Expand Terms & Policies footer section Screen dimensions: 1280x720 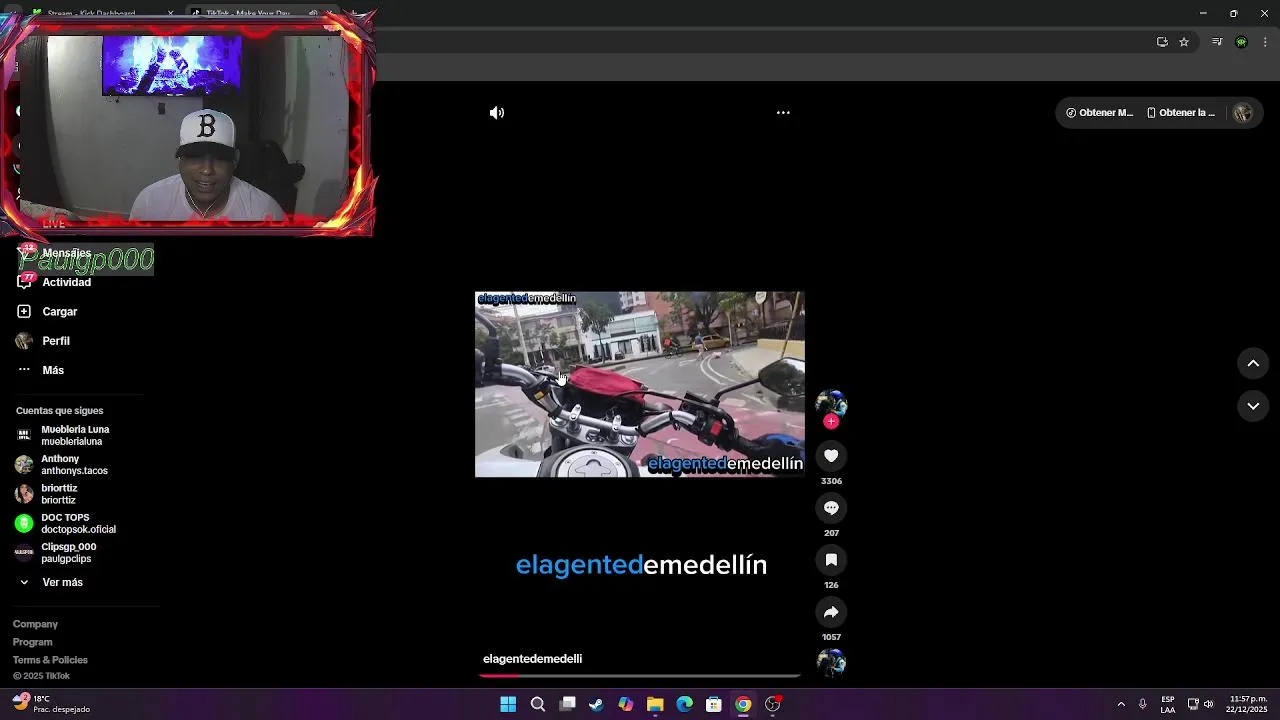click(x=50, y=660)
